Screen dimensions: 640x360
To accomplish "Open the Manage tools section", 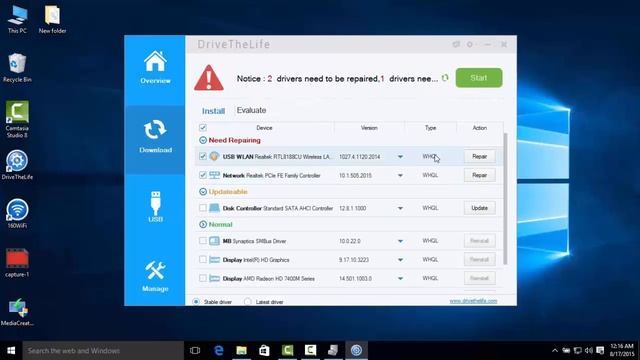I will (155, 276).
